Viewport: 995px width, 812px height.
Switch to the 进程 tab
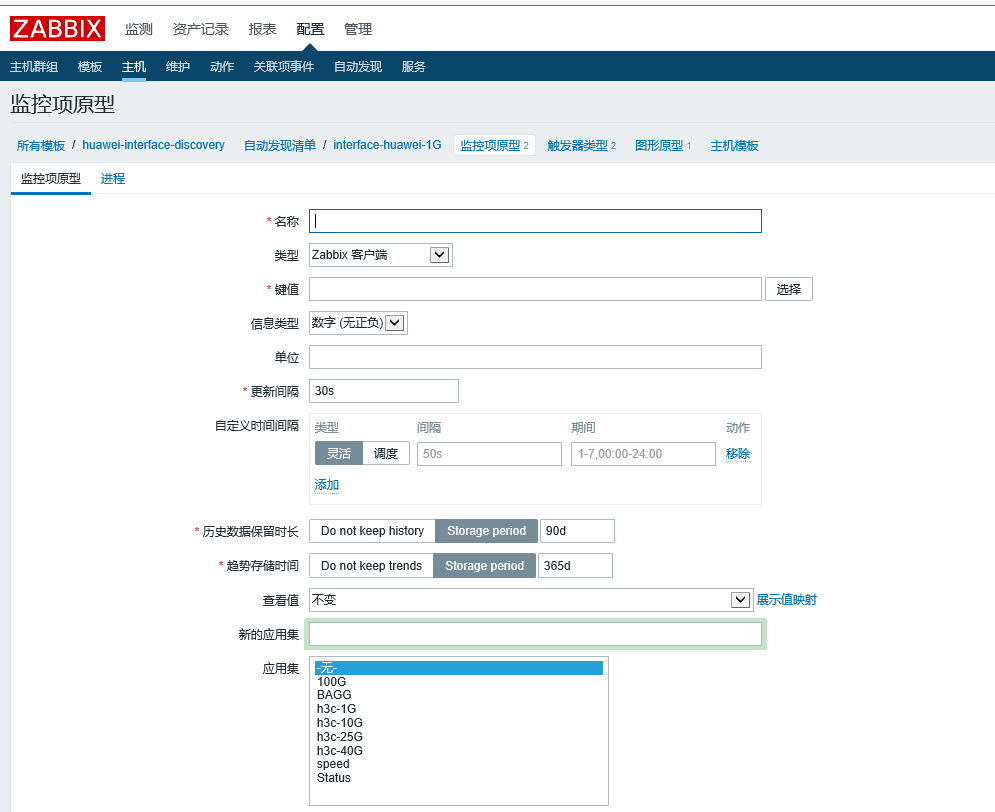112,179
